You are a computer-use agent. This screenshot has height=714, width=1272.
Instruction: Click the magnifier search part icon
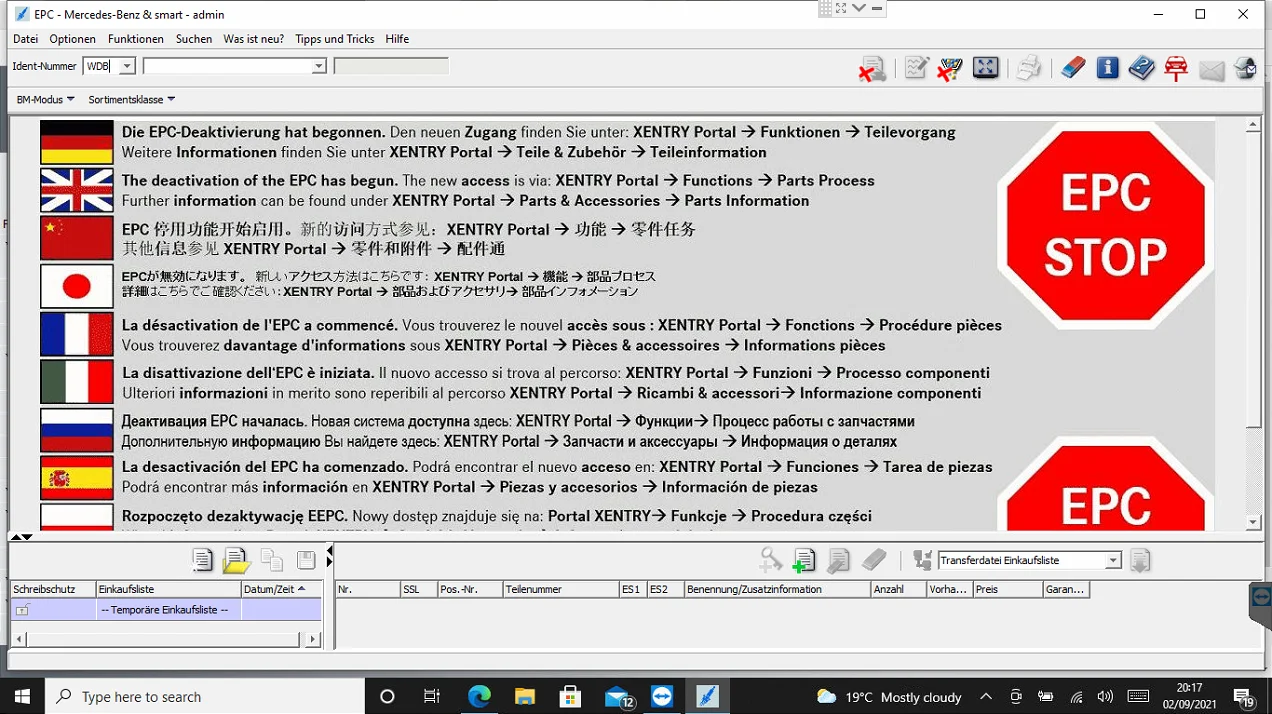point(770,561)
